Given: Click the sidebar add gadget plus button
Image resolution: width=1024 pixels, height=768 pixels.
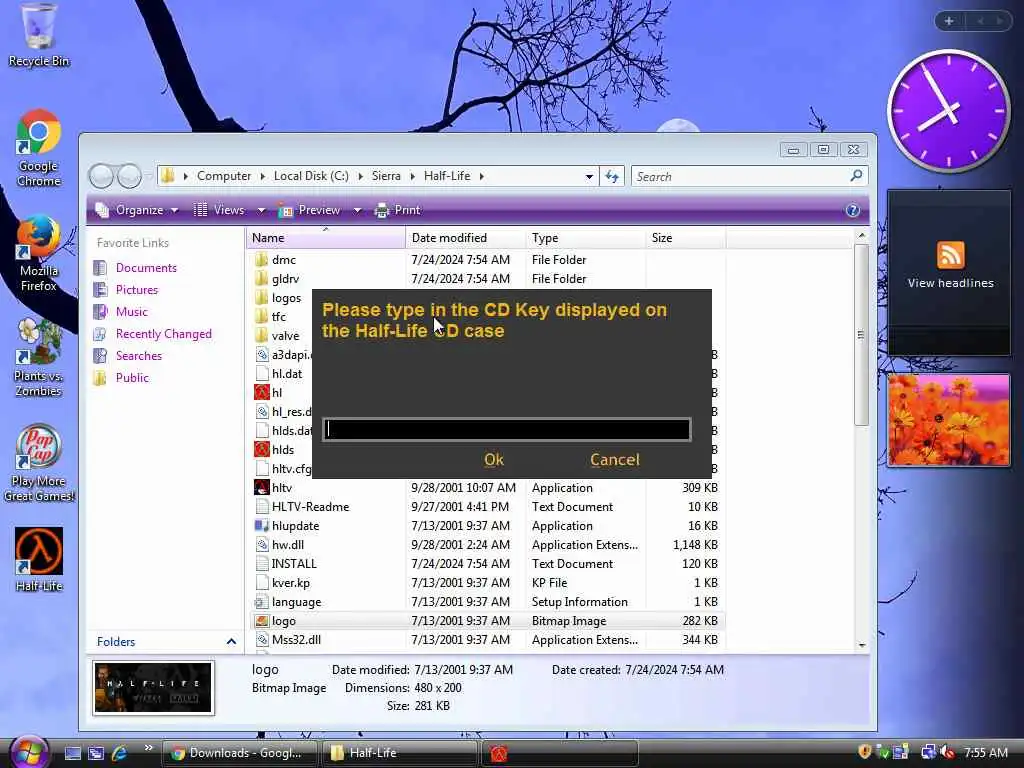Looking at the screenshot, I should tap(949, 21).
